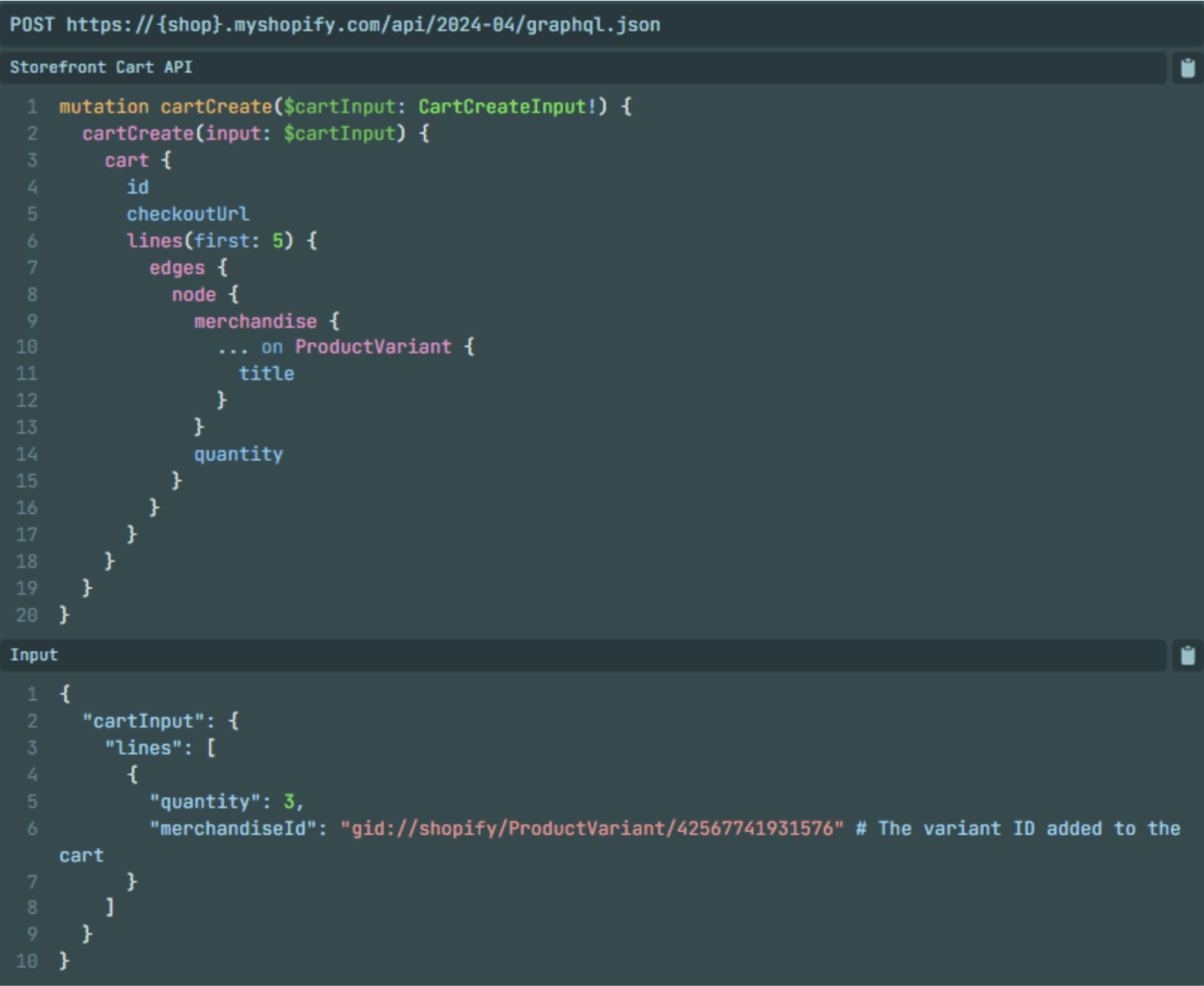Click the "merchandiseId" key in the Input JSON
Image resolution: width=1204 pixels, height=986 pixels.
coord(237,829)
